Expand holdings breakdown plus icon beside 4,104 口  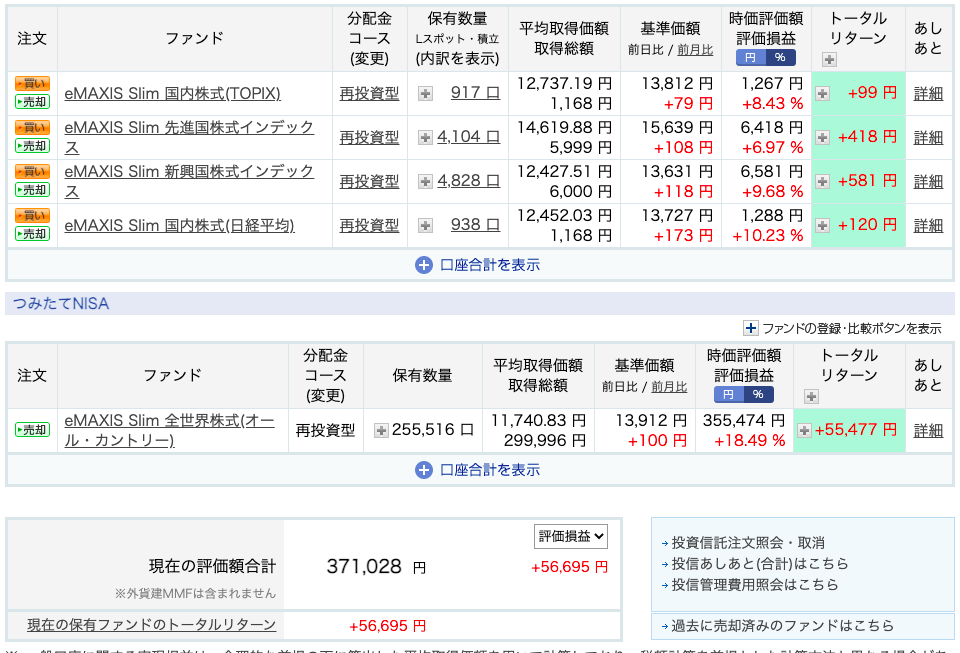[425, 138]
